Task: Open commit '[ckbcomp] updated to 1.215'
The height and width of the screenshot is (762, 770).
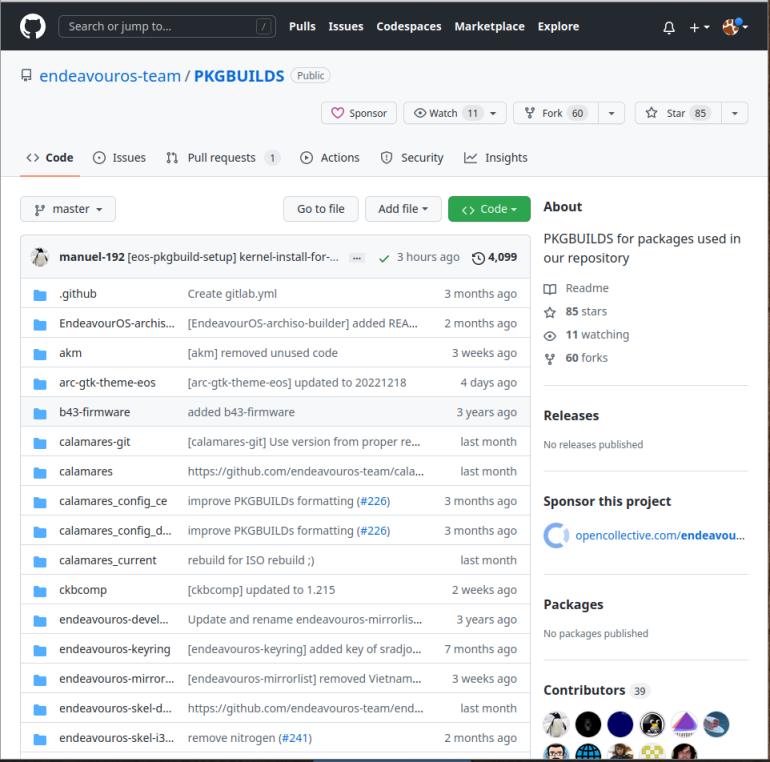Action: (261, 590)
